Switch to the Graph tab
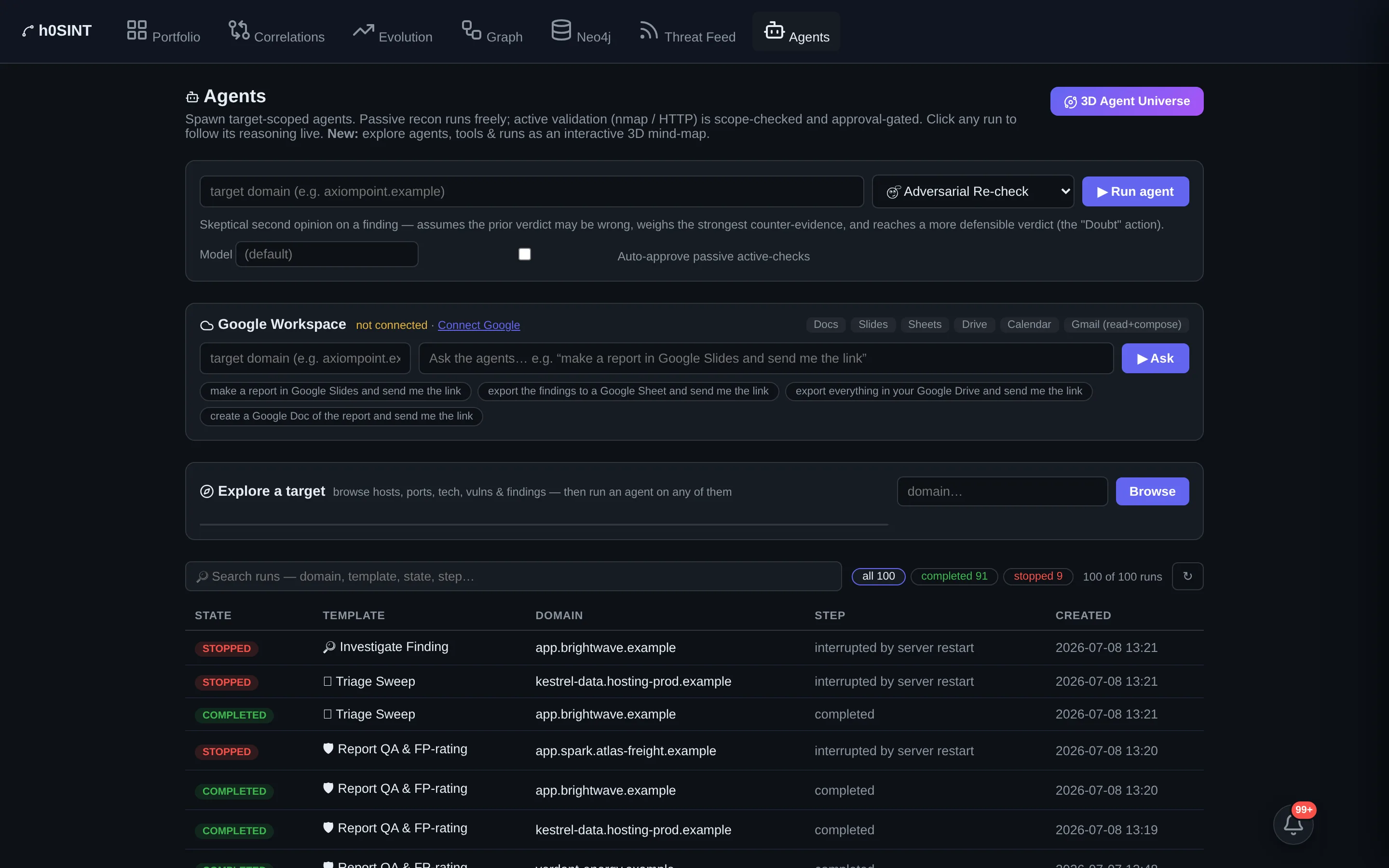Viewport: 1389px width, 868px height. [x=492, y=31]
